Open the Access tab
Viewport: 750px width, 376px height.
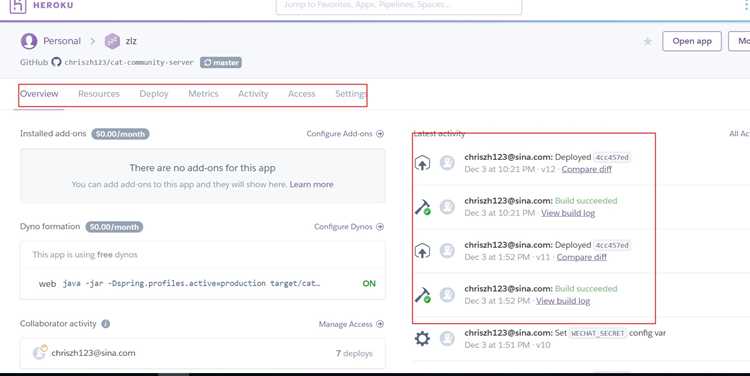pyautogui.click(x=301, y=94)
